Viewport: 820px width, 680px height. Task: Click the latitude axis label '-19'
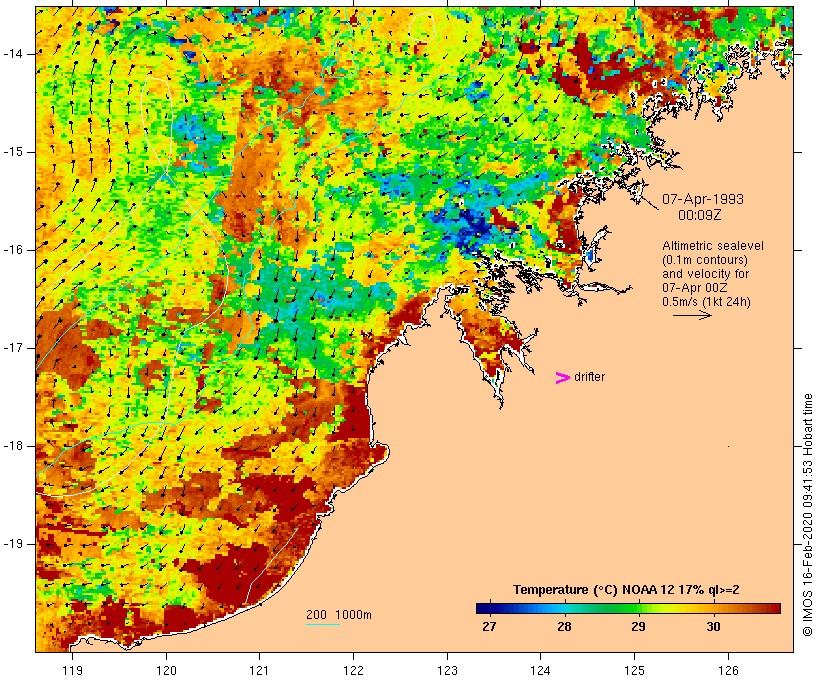(13, 544)
